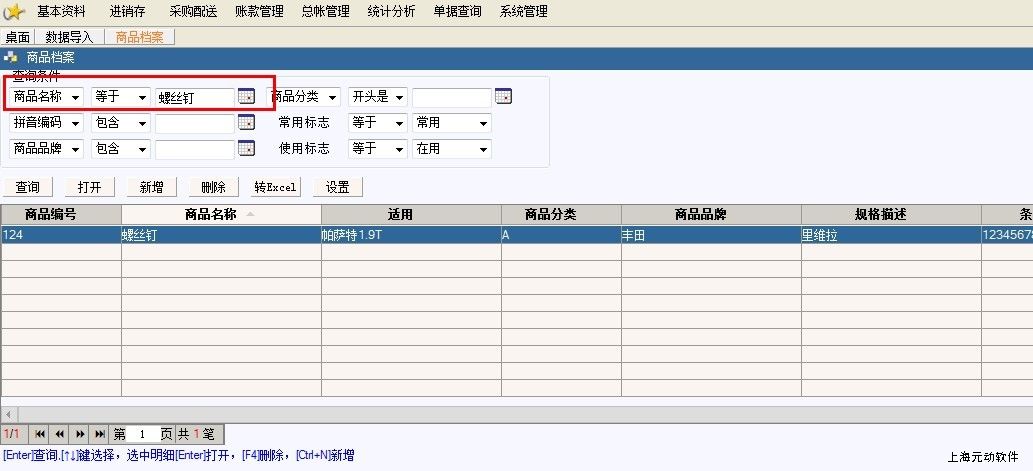Click the page number input field
Screen dimensions: 1033x471
point(143,434)
